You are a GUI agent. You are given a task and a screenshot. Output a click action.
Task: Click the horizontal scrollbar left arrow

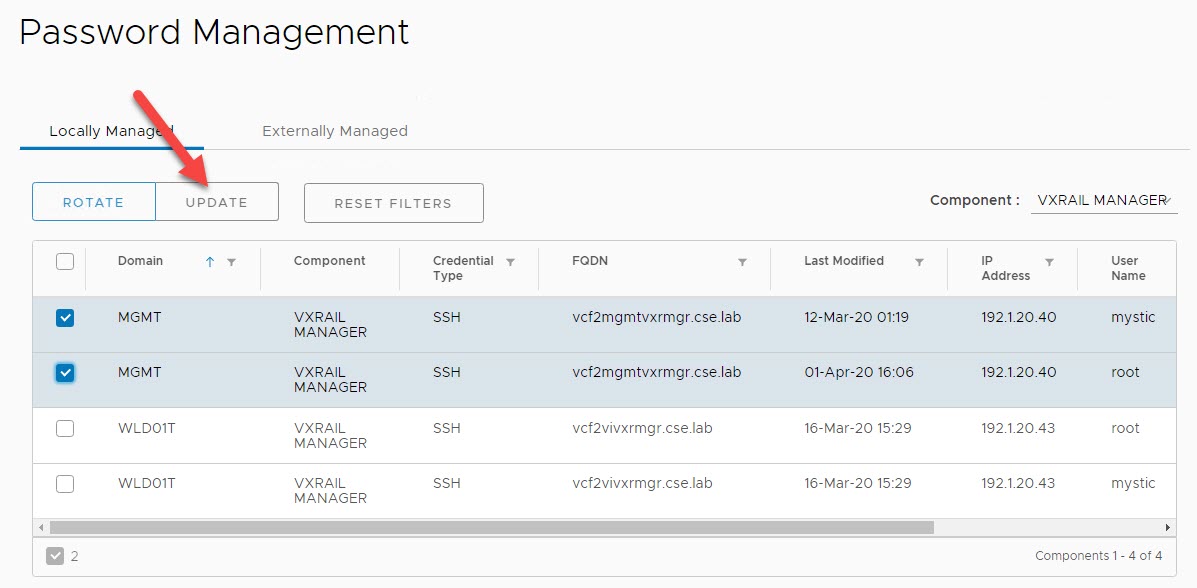(x=41, y=527)
